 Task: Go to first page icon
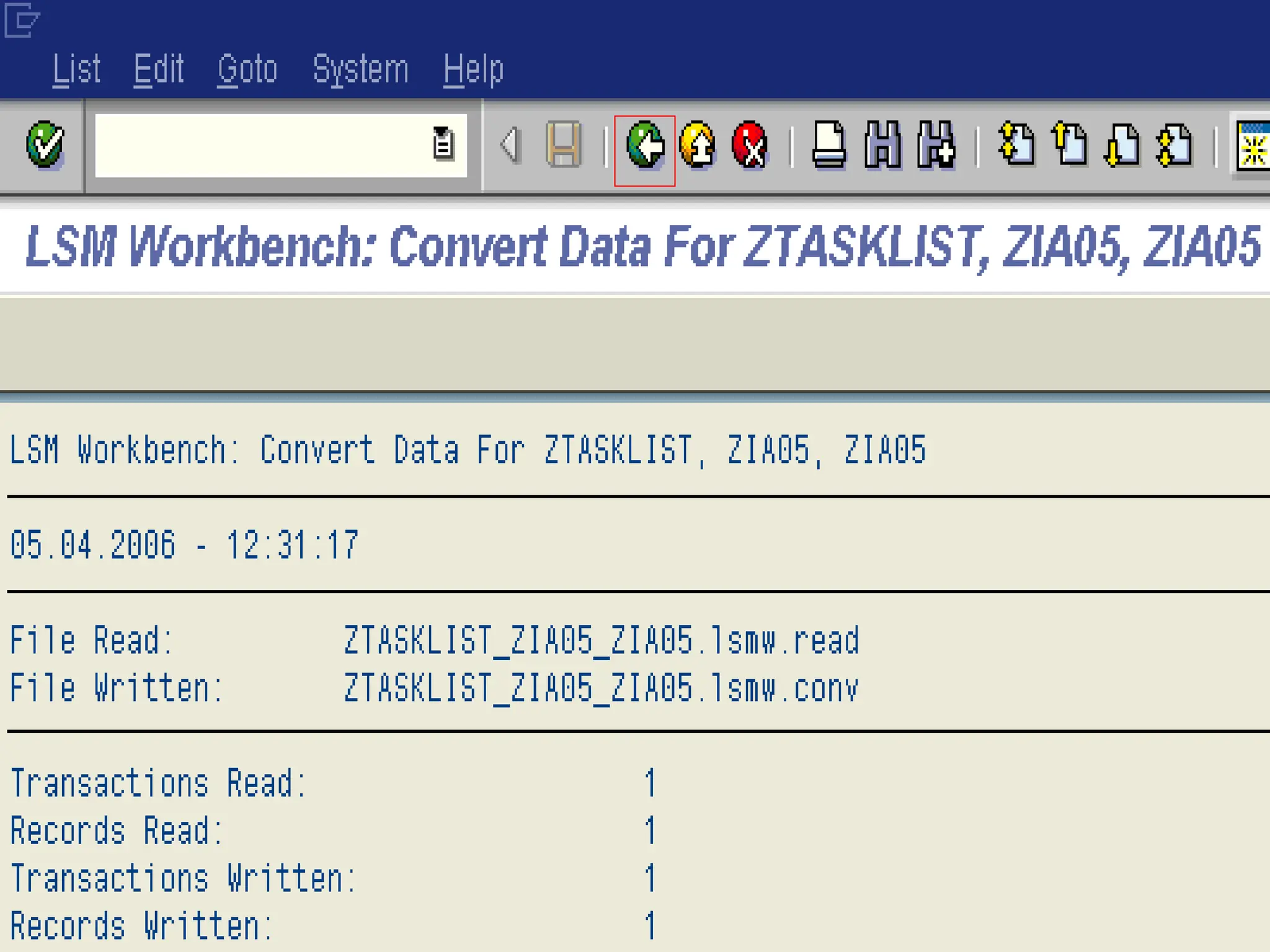point(1017,146)
